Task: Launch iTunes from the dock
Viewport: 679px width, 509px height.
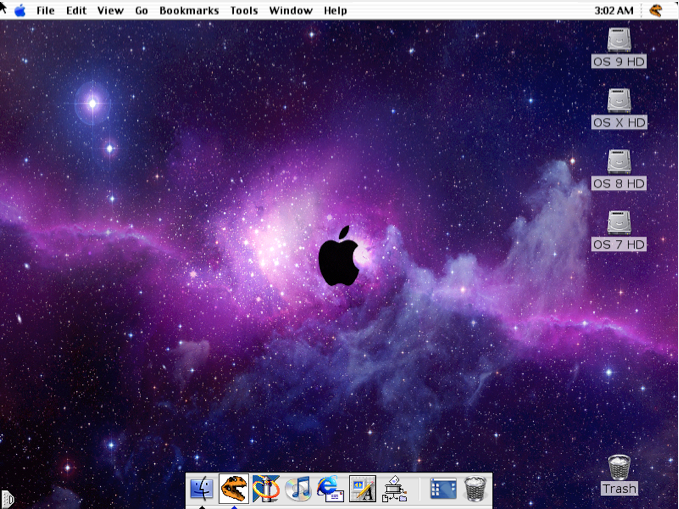Action: (x=298, y=489)
